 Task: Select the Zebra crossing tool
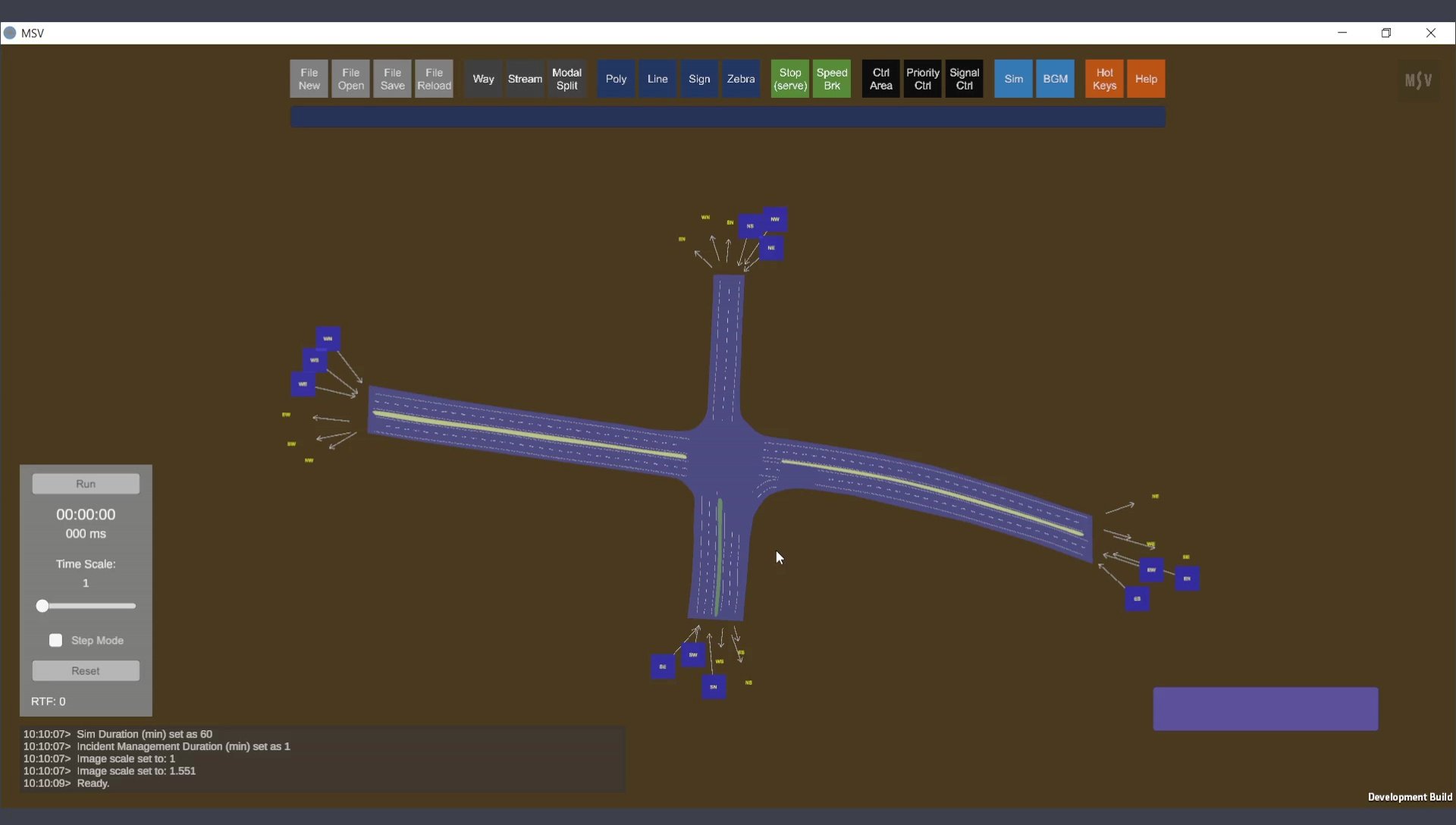pos(741,79)
